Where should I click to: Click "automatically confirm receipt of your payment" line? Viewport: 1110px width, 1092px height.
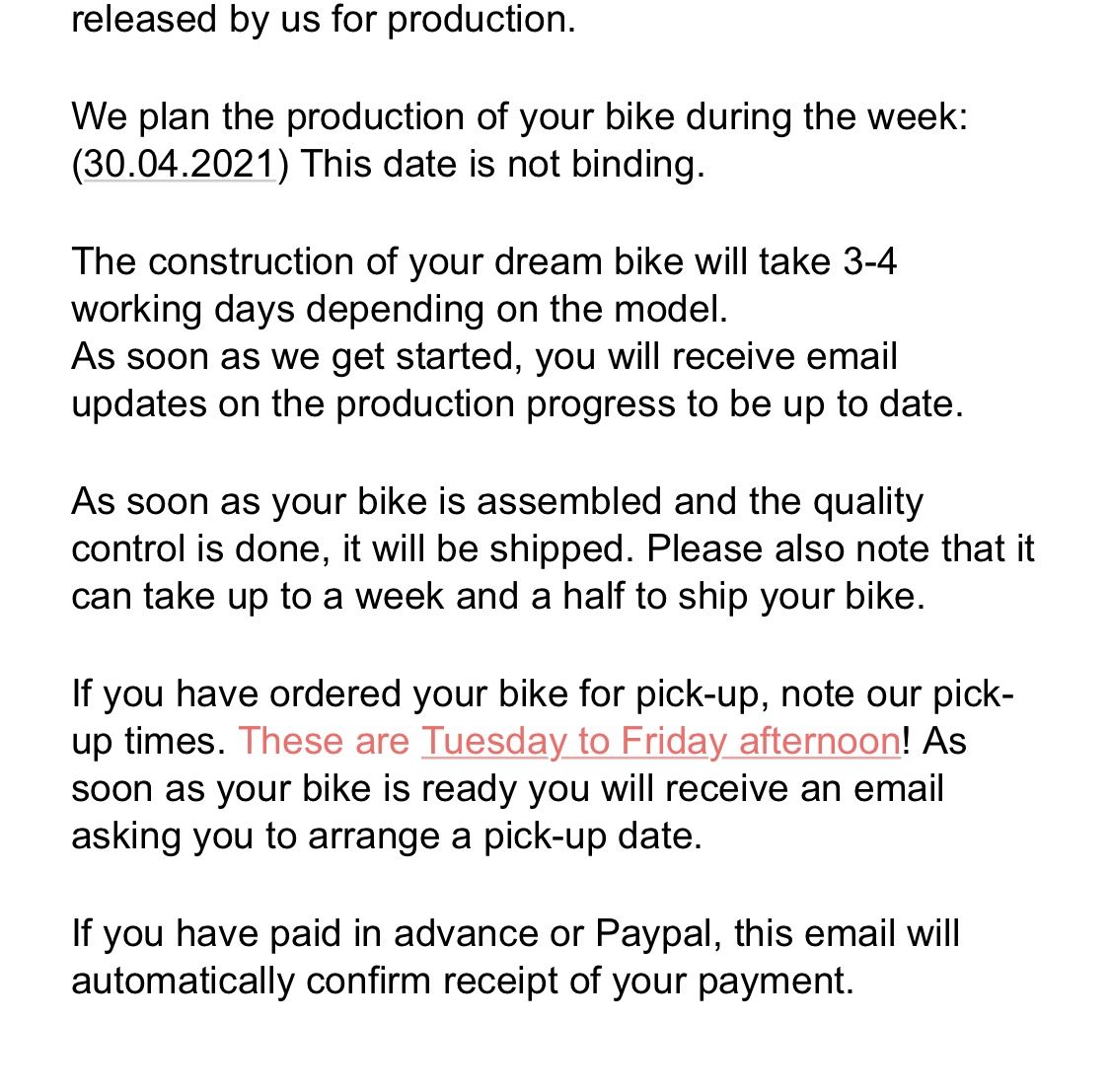click(462, 981)
